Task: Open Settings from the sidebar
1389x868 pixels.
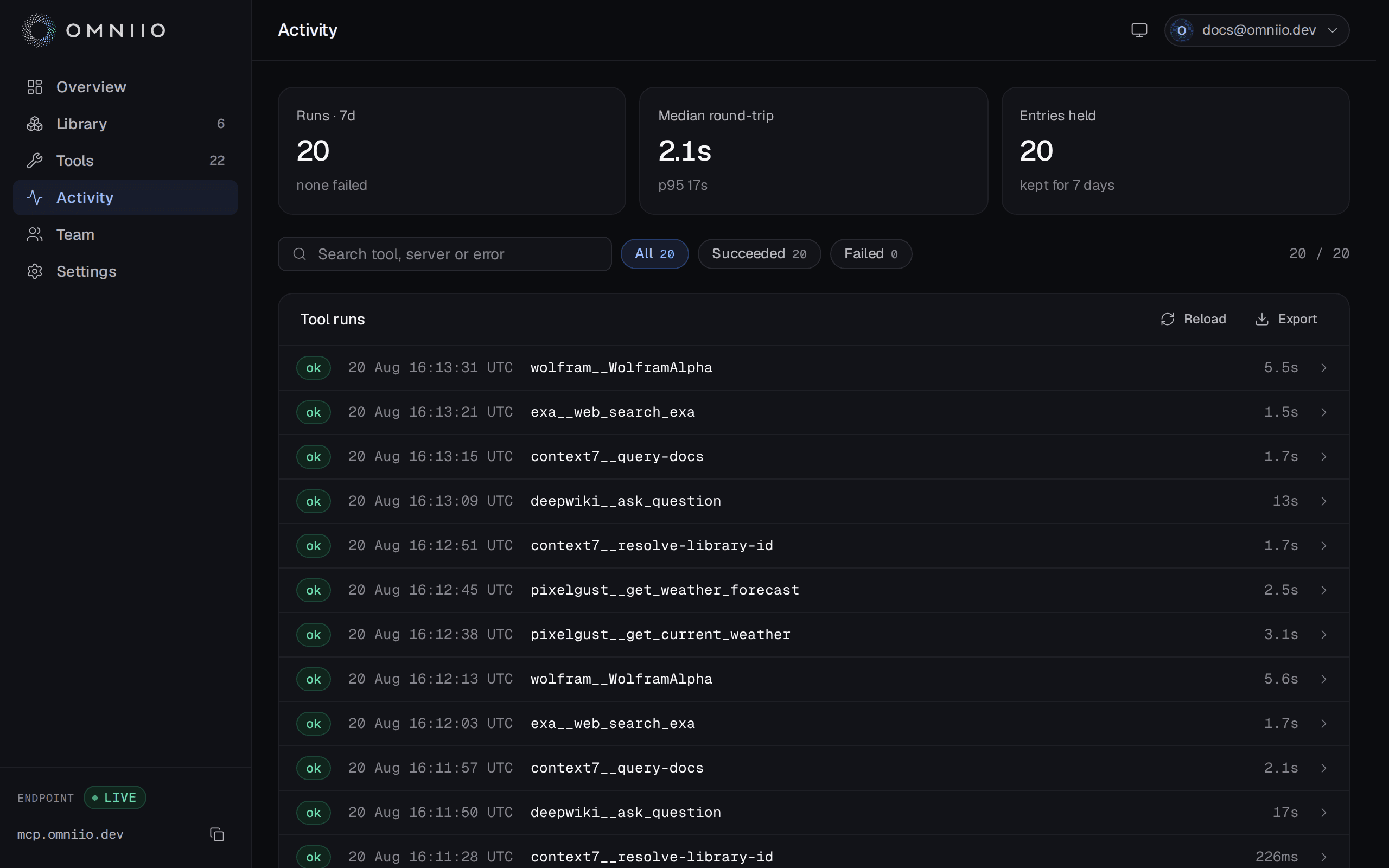Action: pyautogui.click(x=125, y=271)
